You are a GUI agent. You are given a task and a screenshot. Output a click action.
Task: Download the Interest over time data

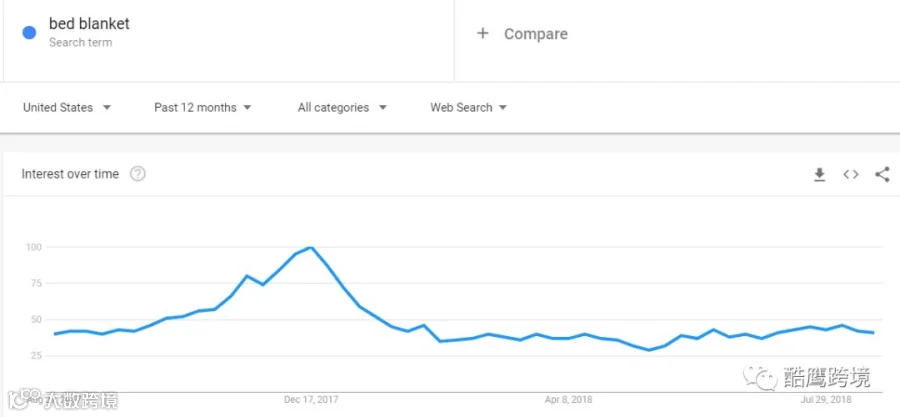[x=820, y=174]
